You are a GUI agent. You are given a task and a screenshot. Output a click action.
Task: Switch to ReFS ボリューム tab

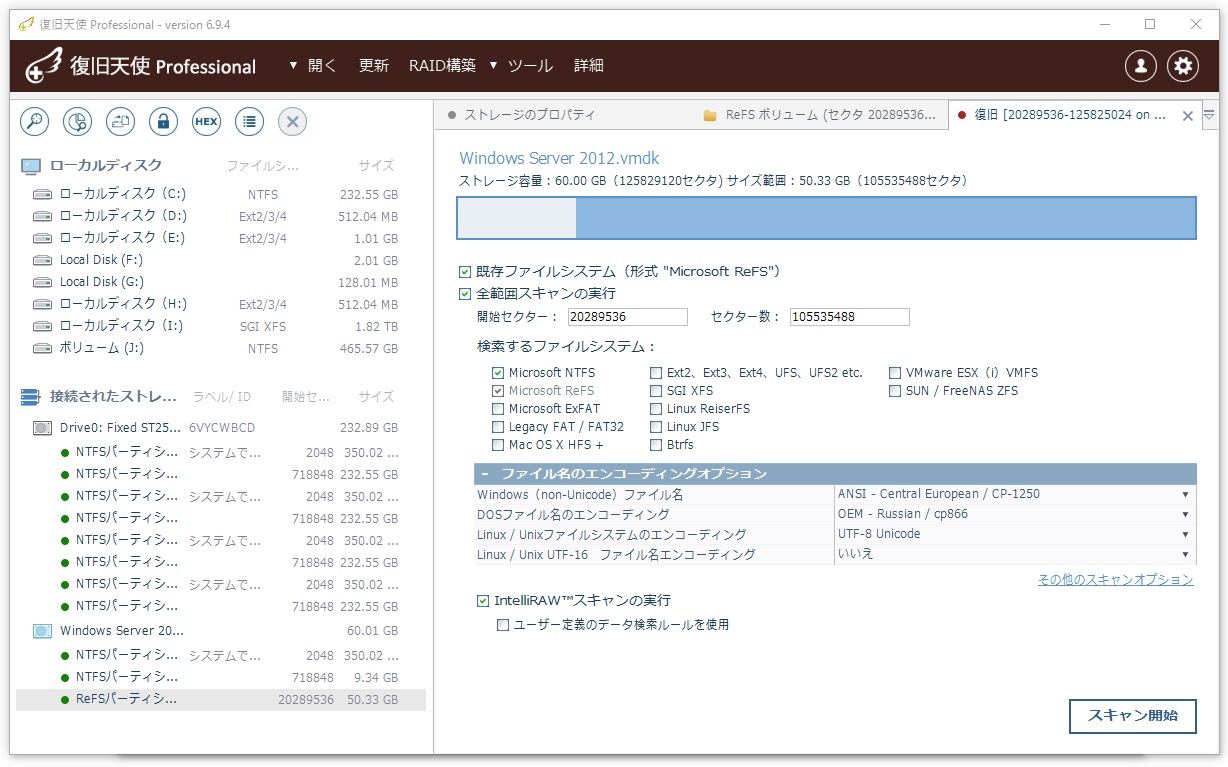[x=821, y=115]
